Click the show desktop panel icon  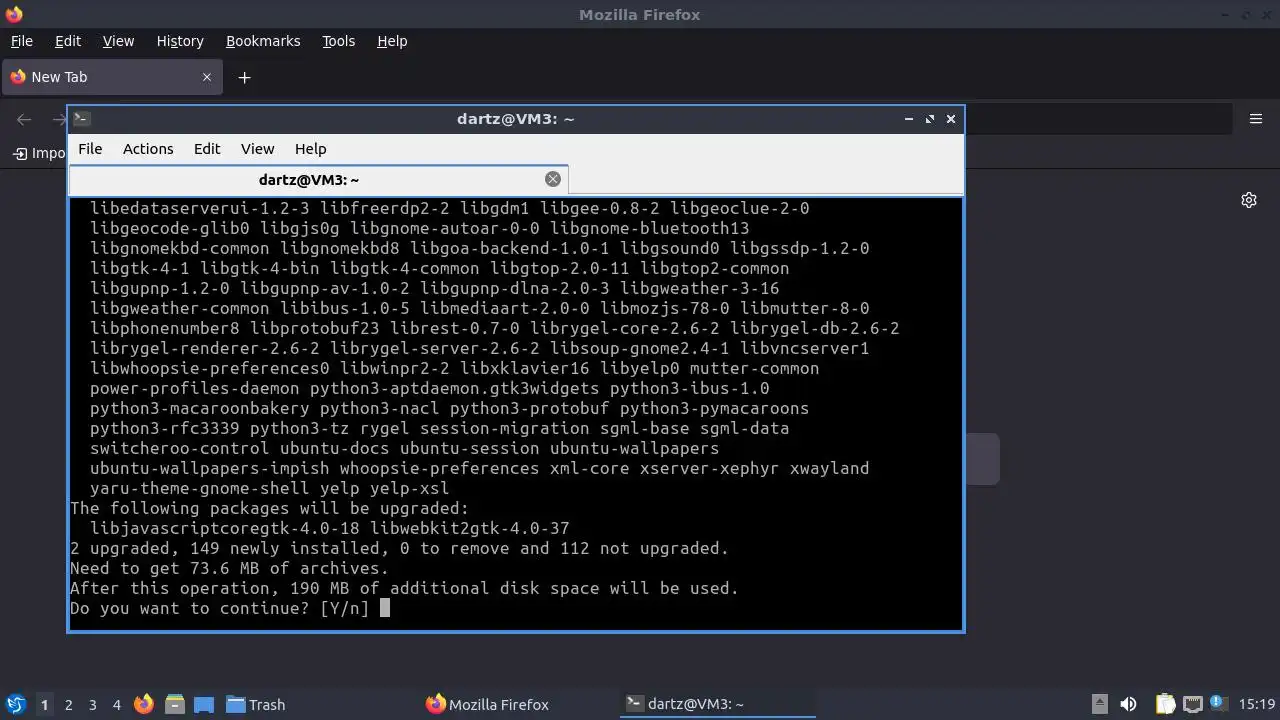[x=204, y=704]
